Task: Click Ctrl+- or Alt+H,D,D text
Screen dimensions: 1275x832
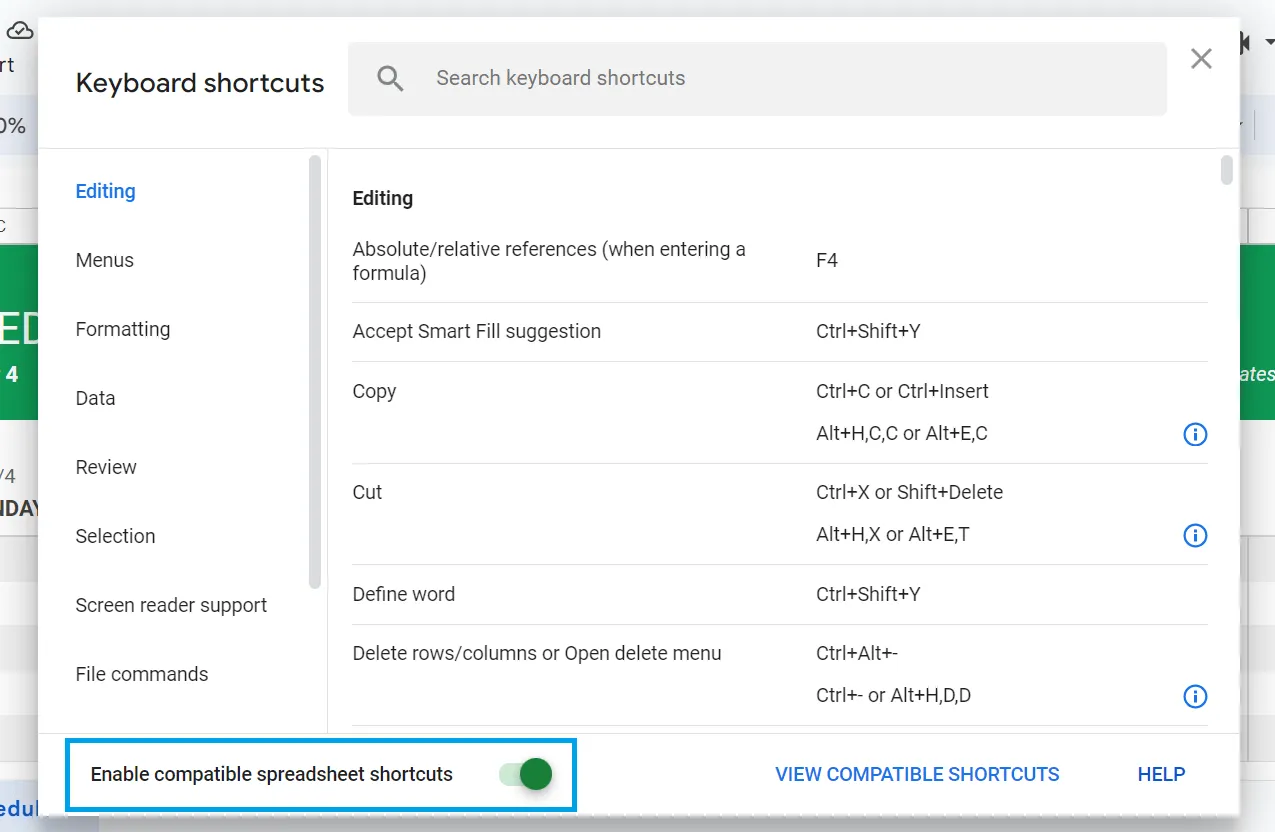Action: tap(893, 696)
